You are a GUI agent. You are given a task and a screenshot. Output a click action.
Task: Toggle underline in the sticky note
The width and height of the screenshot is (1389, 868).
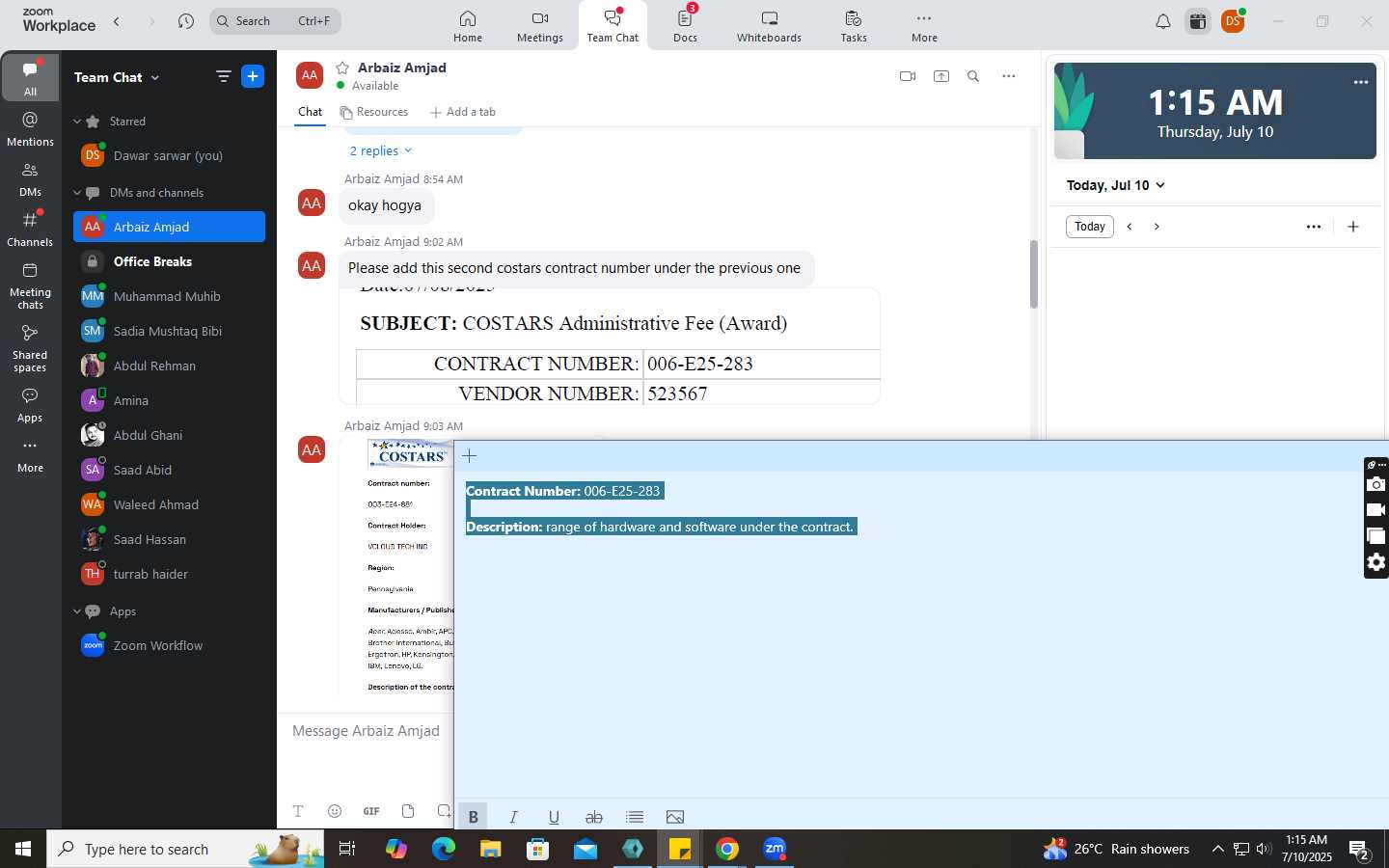click(x=554, y=817)
